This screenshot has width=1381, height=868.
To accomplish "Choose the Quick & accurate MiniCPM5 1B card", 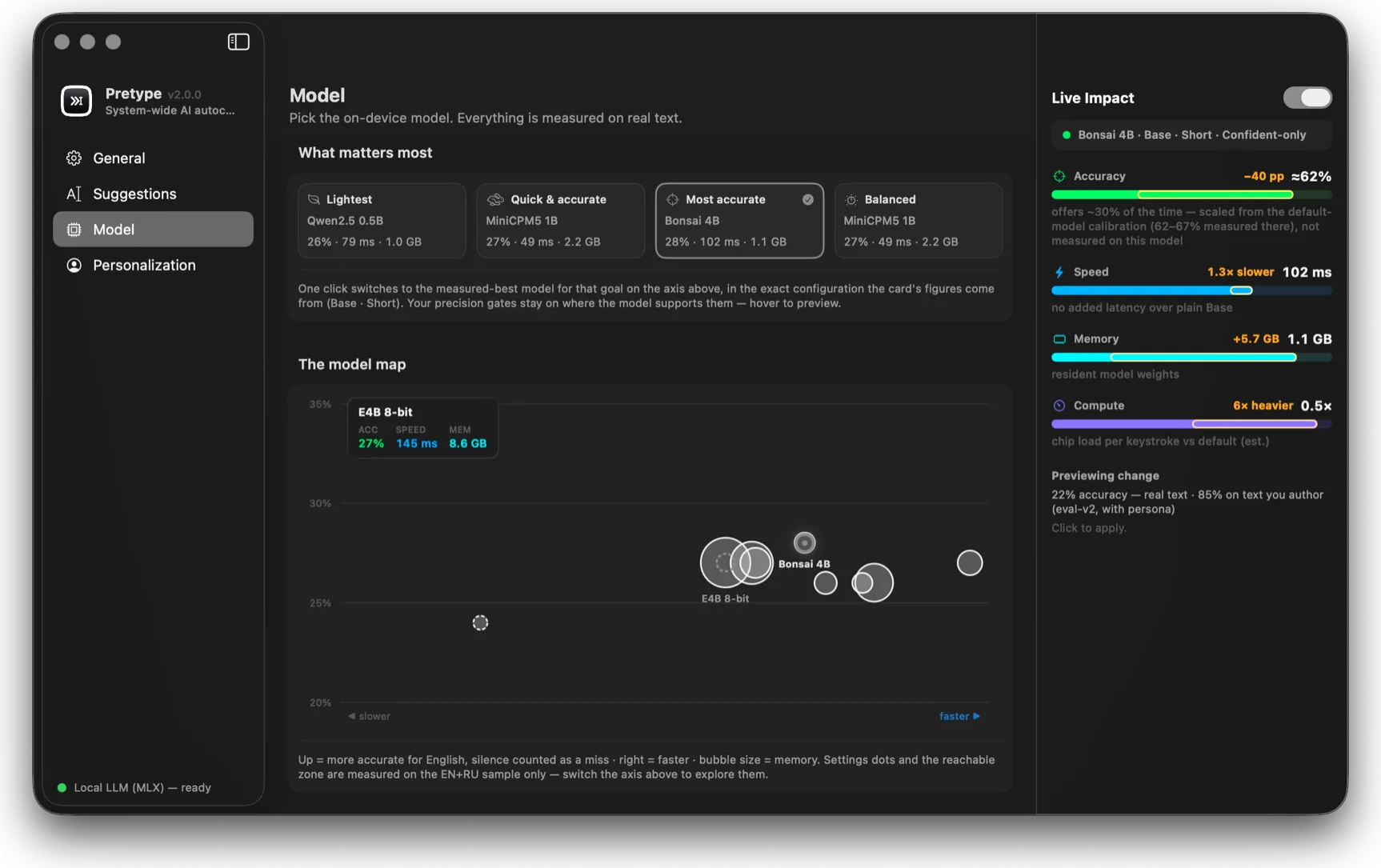I will (561, 221).
